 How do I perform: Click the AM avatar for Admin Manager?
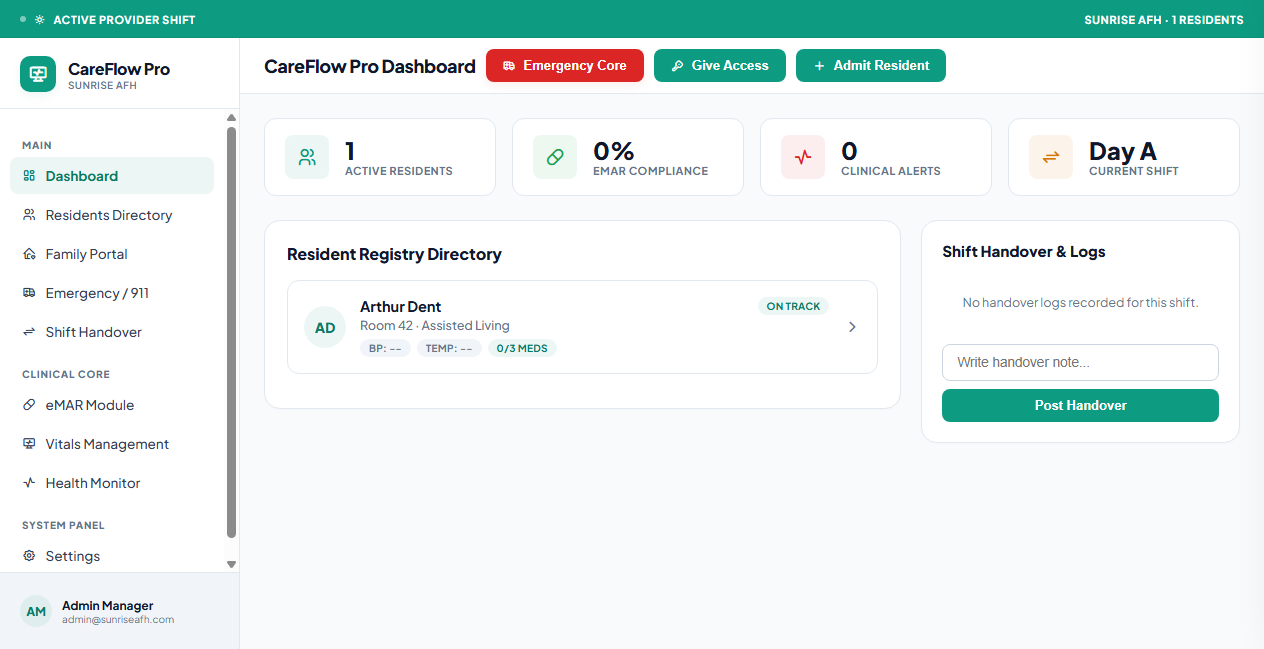[x=36, y=611]
